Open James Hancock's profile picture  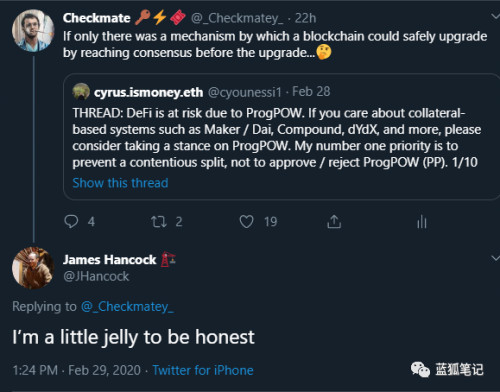click(x=33, y=268)
